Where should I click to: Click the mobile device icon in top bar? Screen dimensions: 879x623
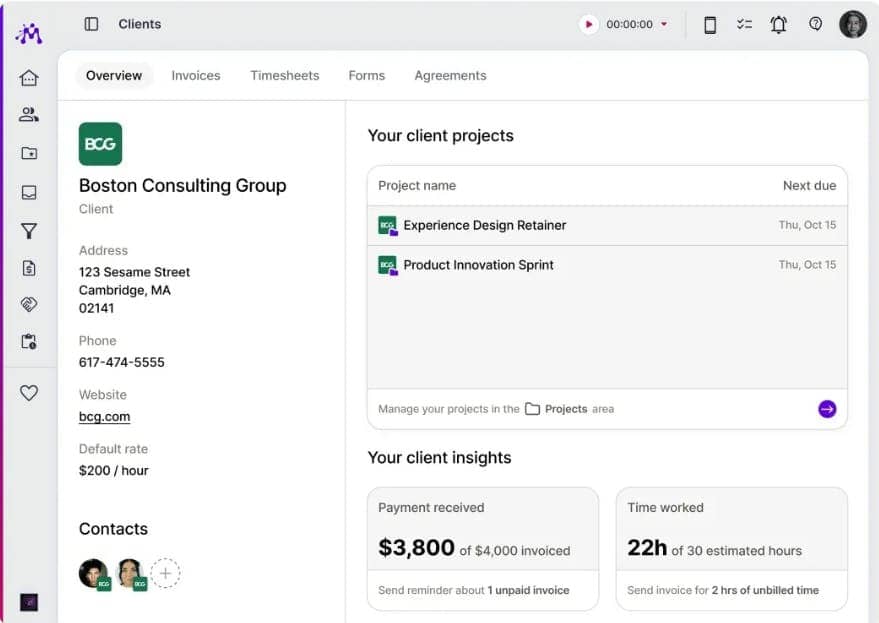tap(710, 25)
